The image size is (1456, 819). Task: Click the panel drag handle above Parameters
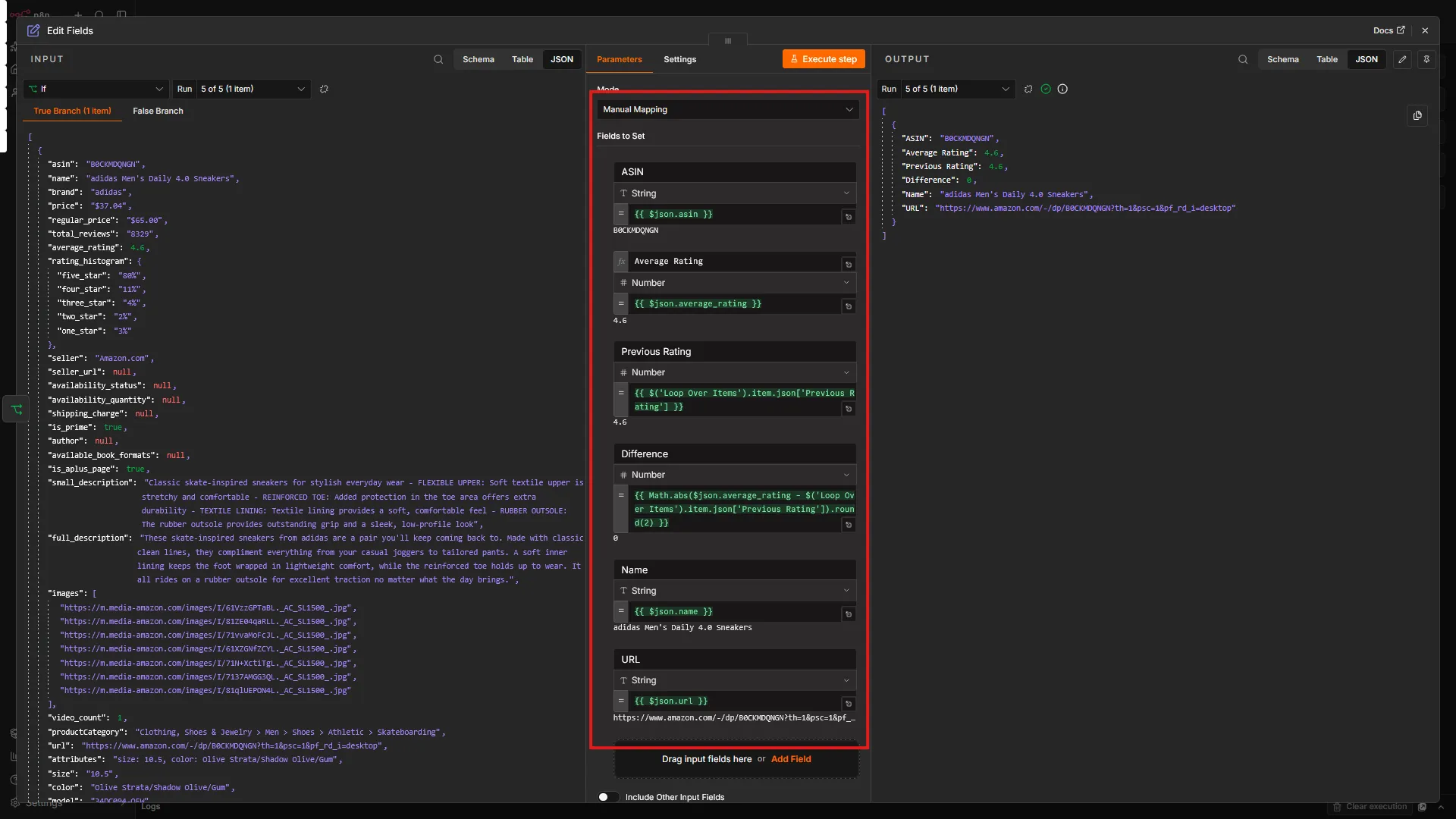click(728, 40)
